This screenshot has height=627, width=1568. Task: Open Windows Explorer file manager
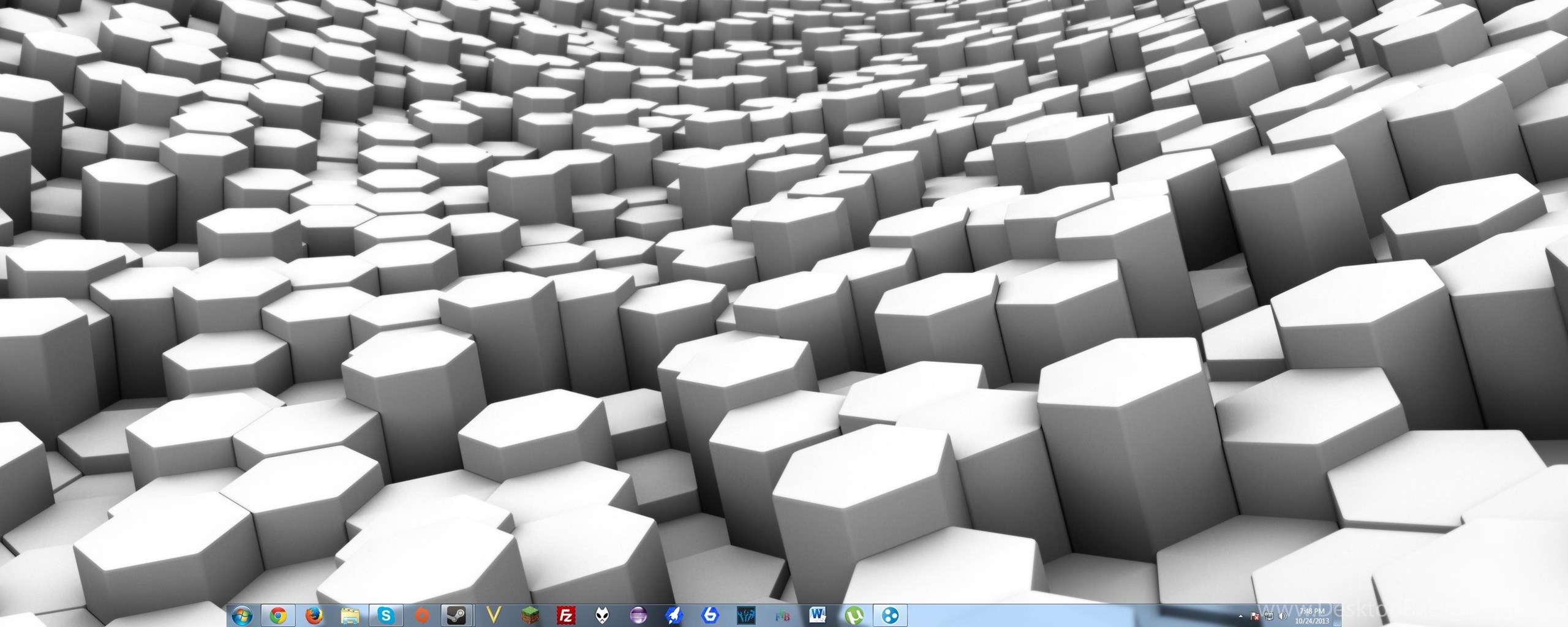[x=350, y=615]
